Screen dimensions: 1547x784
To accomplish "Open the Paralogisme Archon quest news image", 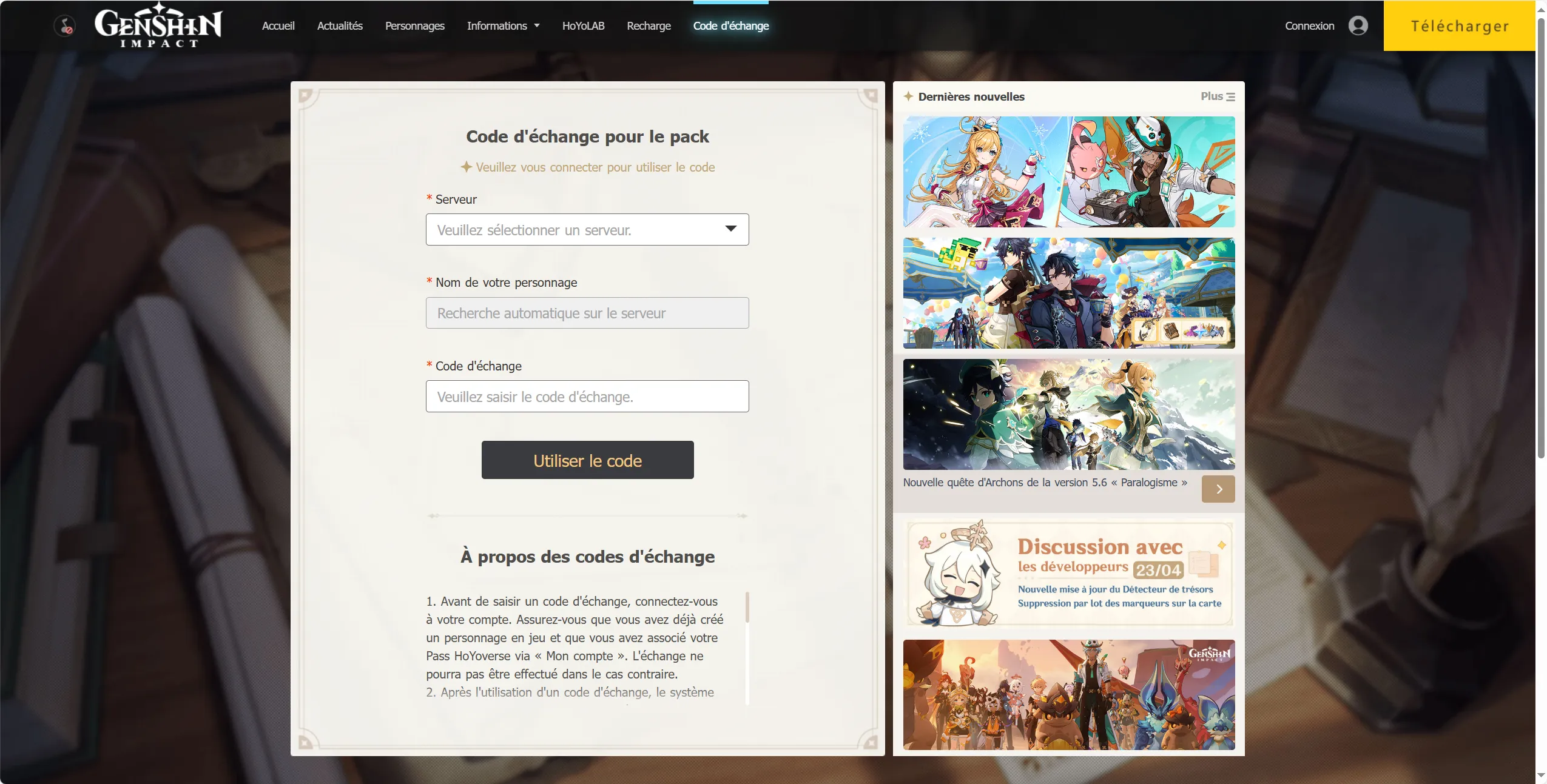I will (x=1069, y=414).
